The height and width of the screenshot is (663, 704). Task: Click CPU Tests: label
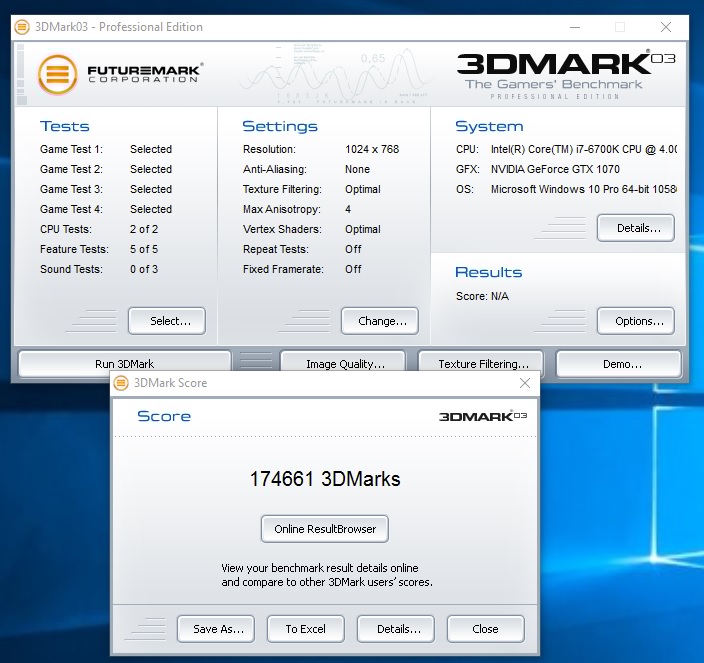tap(66, 229)
